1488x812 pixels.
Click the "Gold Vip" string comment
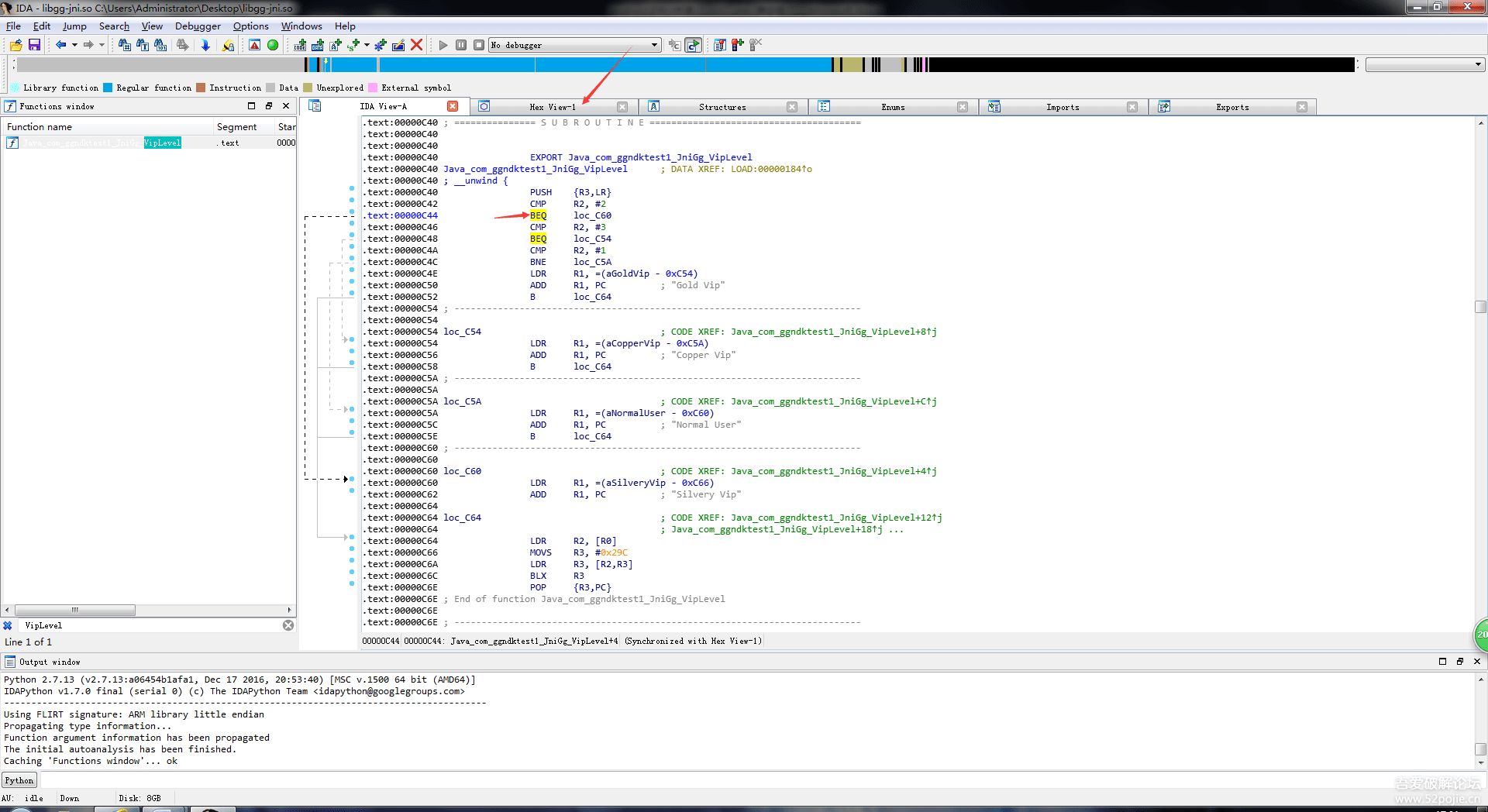pos(697,285)
